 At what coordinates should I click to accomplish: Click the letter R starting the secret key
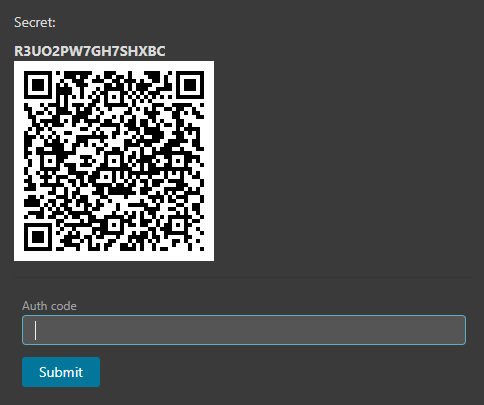18,51
